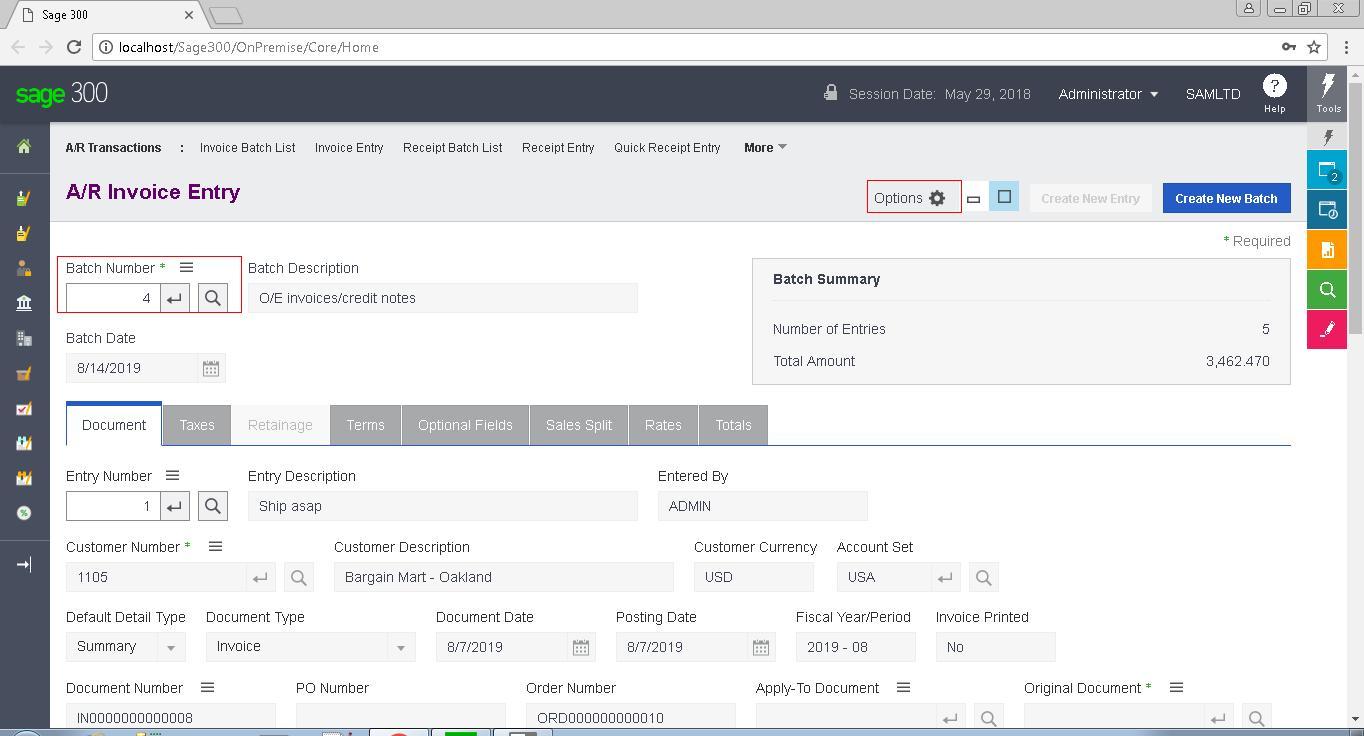
Task: Open the green percent sidebar icon
Action: tap(24, 513)
